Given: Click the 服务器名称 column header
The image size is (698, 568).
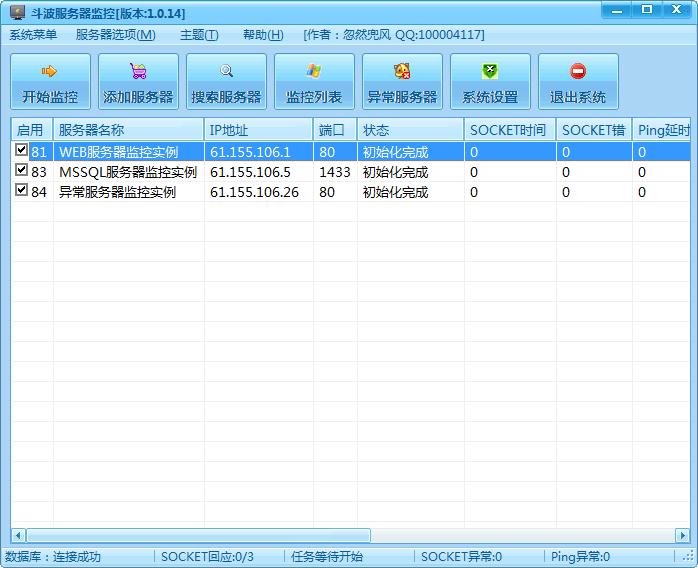Looking at the screenshot, I should pos(128,130).
